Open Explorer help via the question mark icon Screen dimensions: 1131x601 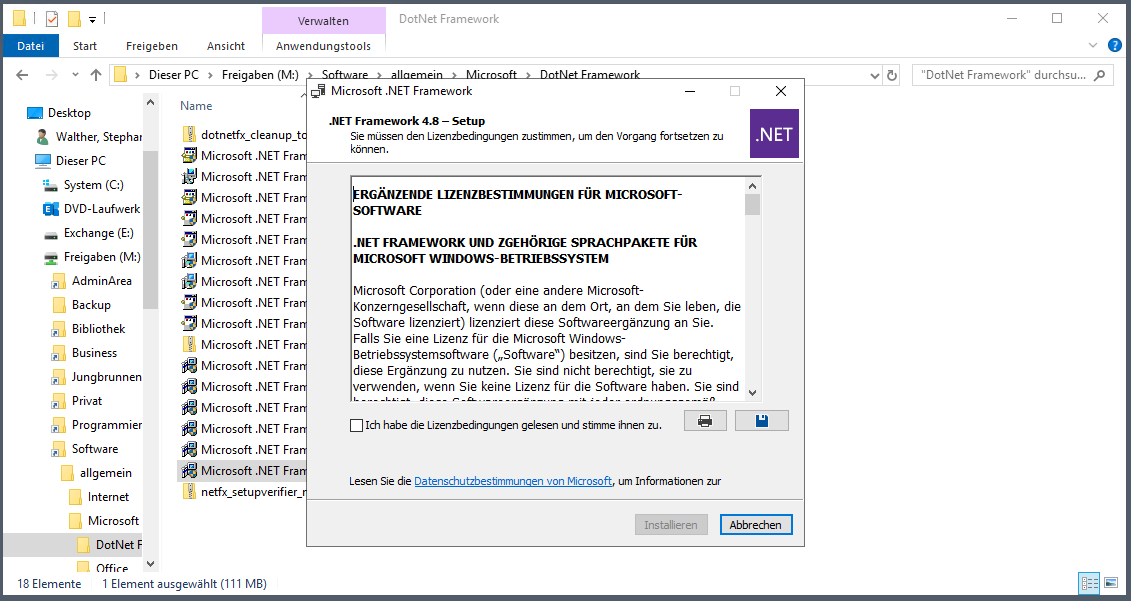click(x=1114, y=45)
